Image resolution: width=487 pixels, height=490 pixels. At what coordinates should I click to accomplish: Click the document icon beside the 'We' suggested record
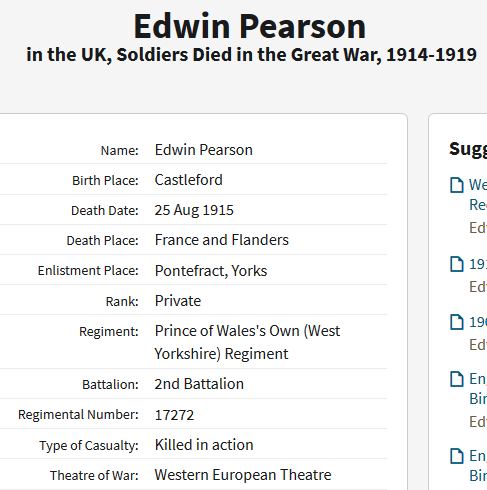pyautogui.click(x=457, y=185)
